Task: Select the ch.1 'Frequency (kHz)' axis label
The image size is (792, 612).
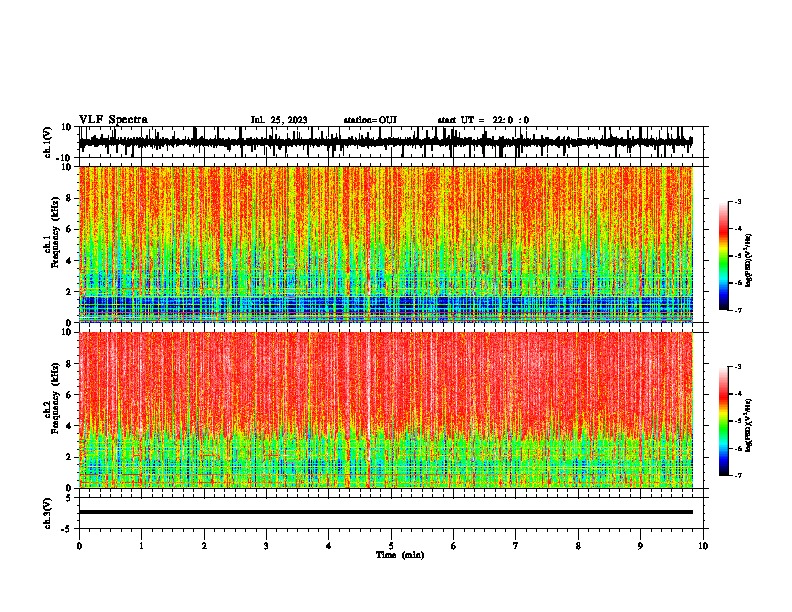Action: pyautogui.click(x=56, y=233)
